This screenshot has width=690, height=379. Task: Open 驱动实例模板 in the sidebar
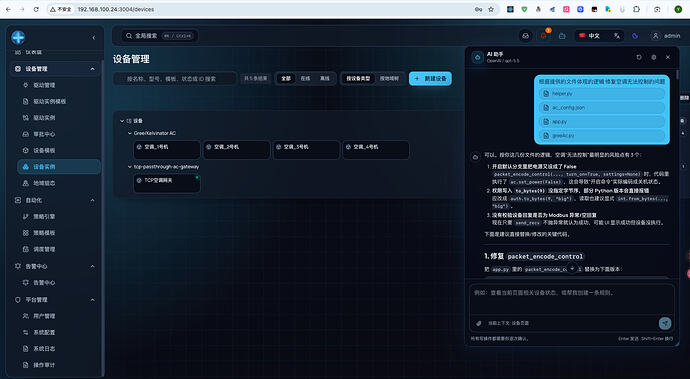pos(49,101)
